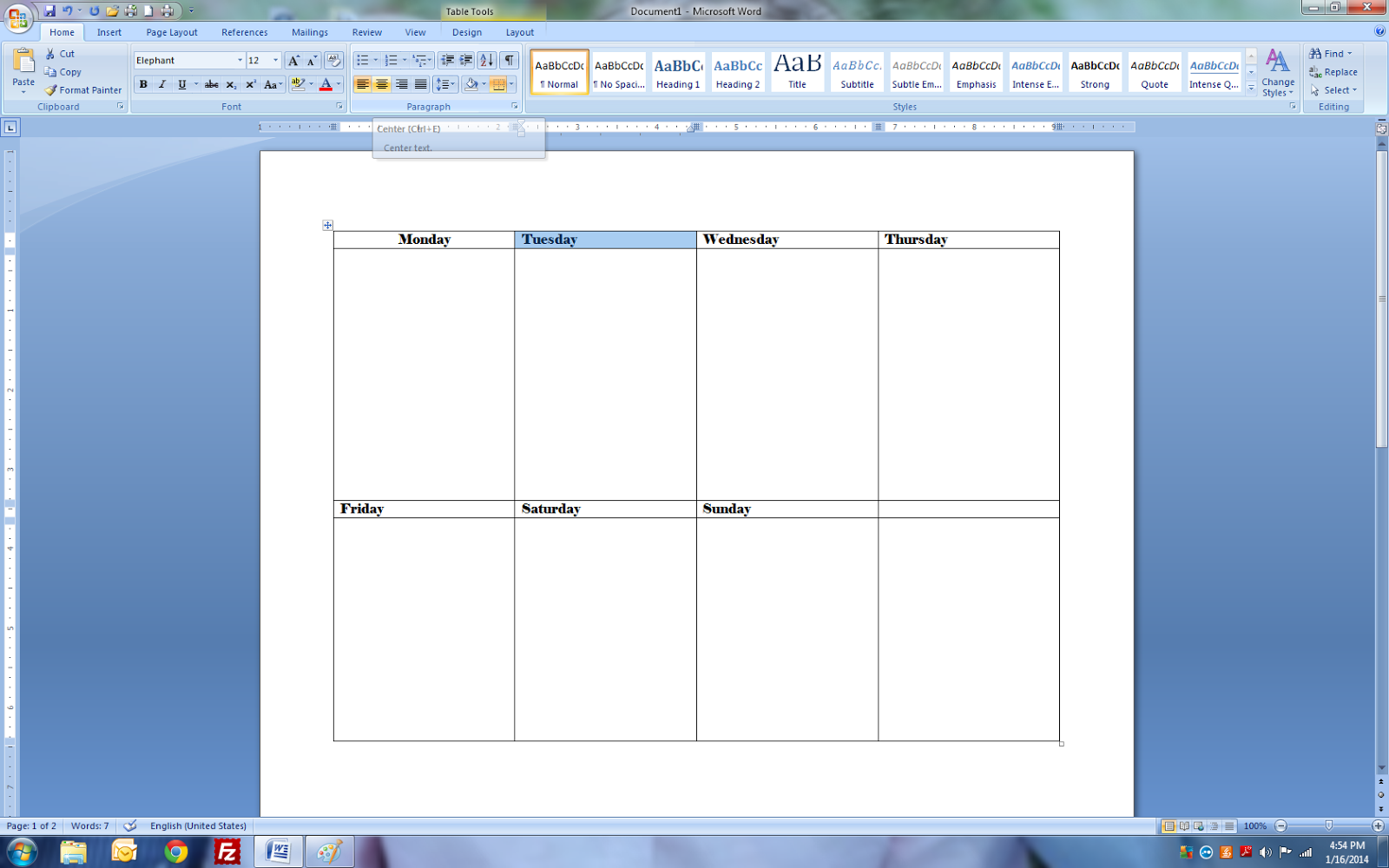Click the zoom slider handle
The width and height of the screenshot is (1389, 868).
(1328, 825)
